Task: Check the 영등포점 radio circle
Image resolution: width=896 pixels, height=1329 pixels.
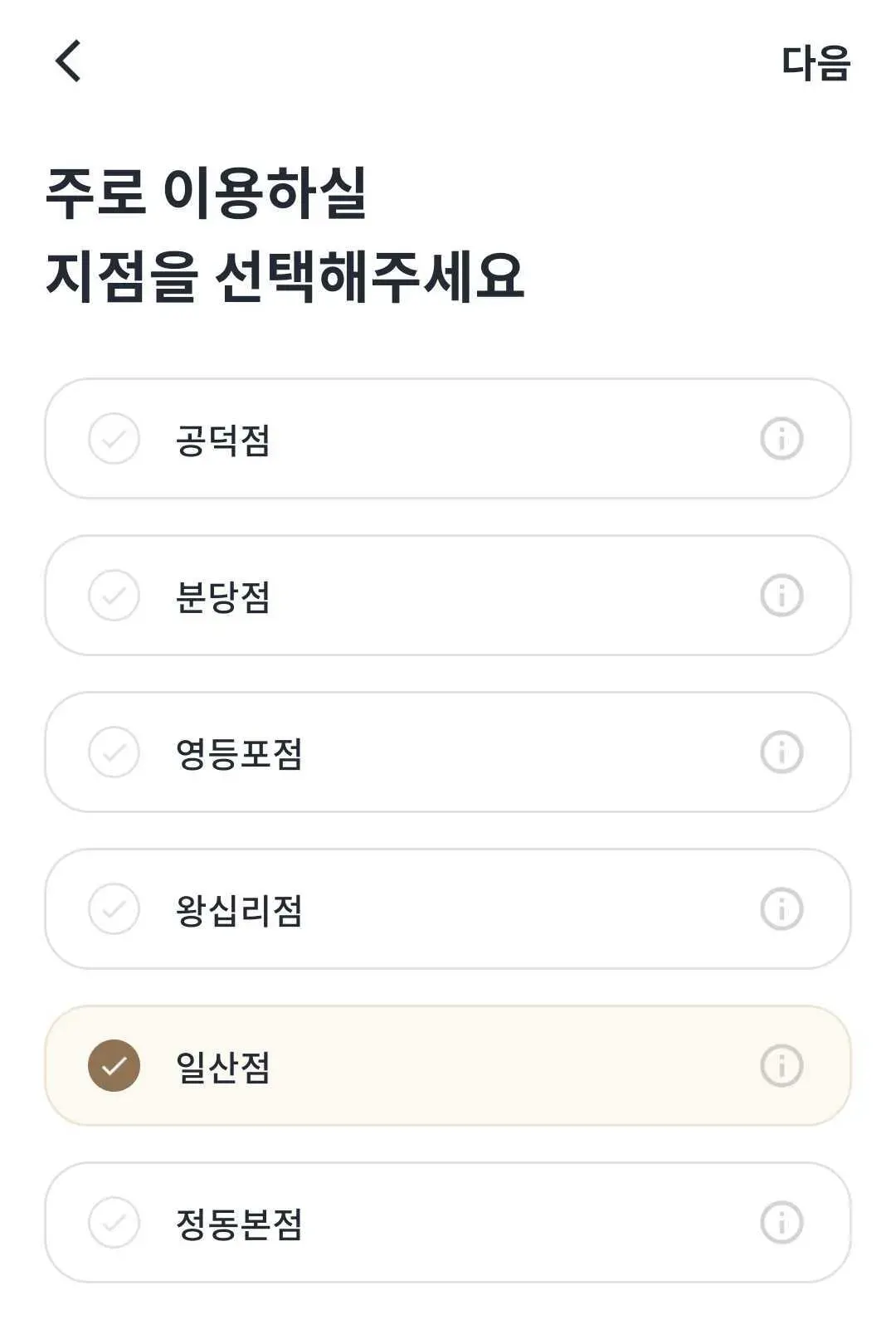Action: point(114,752)
